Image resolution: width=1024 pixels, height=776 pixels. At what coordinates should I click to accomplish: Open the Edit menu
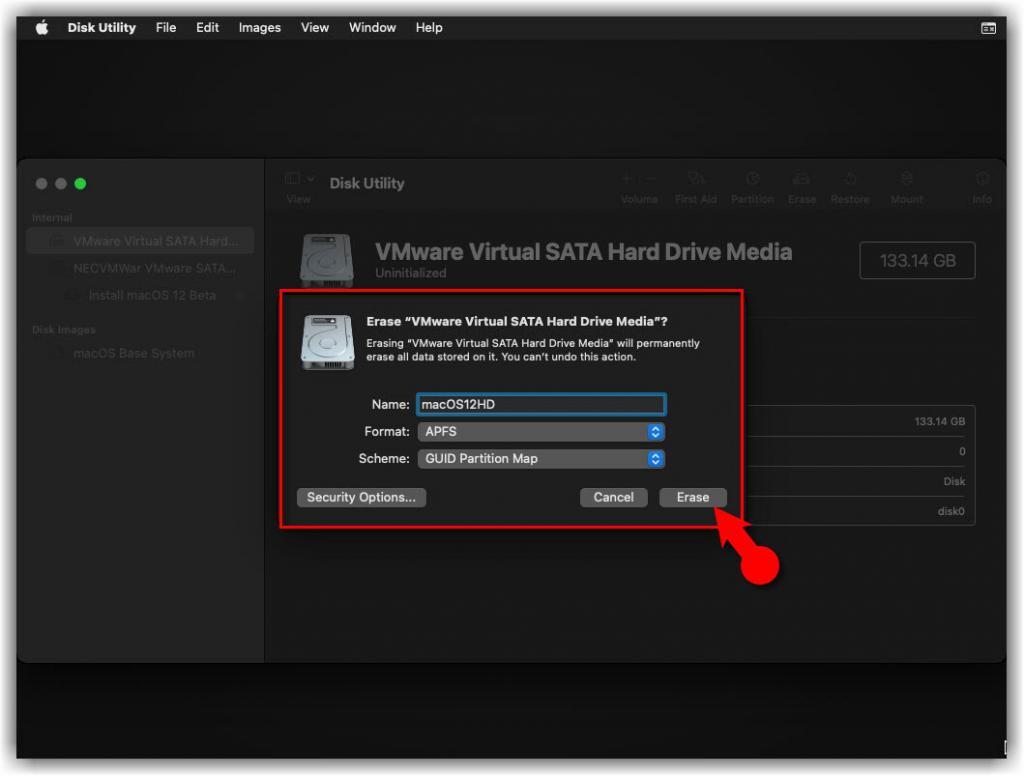click(207, 27)
